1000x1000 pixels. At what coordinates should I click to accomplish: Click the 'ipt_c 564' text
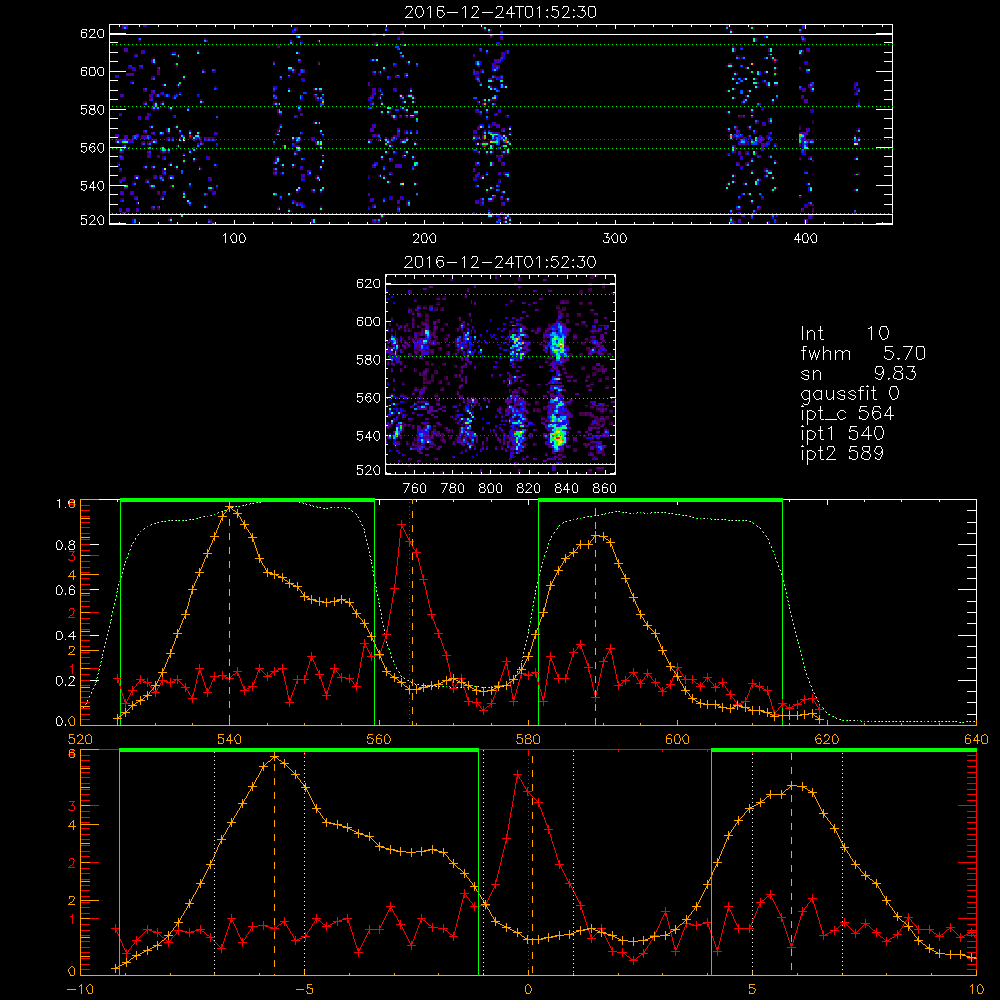[x=848, y=414]
